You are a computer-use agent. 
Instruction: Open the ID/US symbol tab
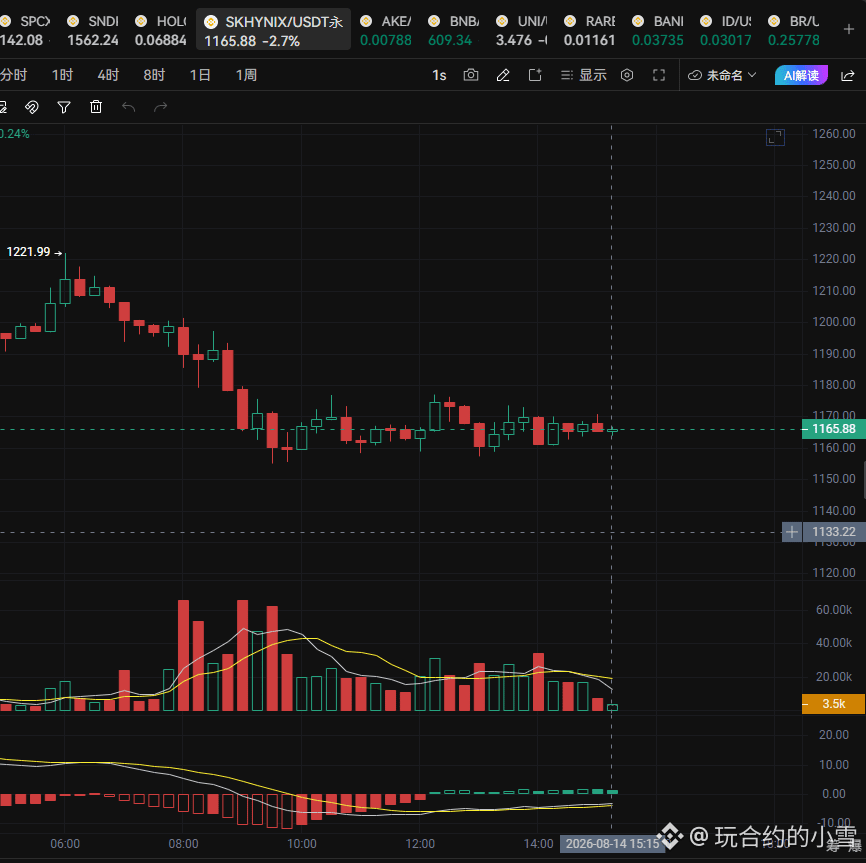coord(725,30)
